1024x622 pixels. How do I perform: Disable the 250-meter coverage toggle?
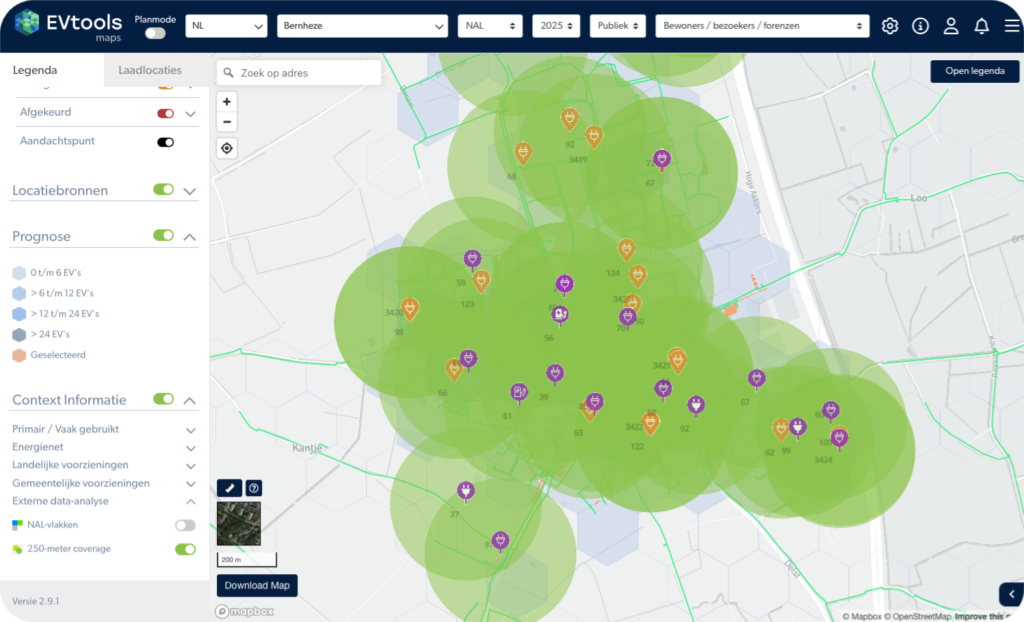tap(185, 549)
